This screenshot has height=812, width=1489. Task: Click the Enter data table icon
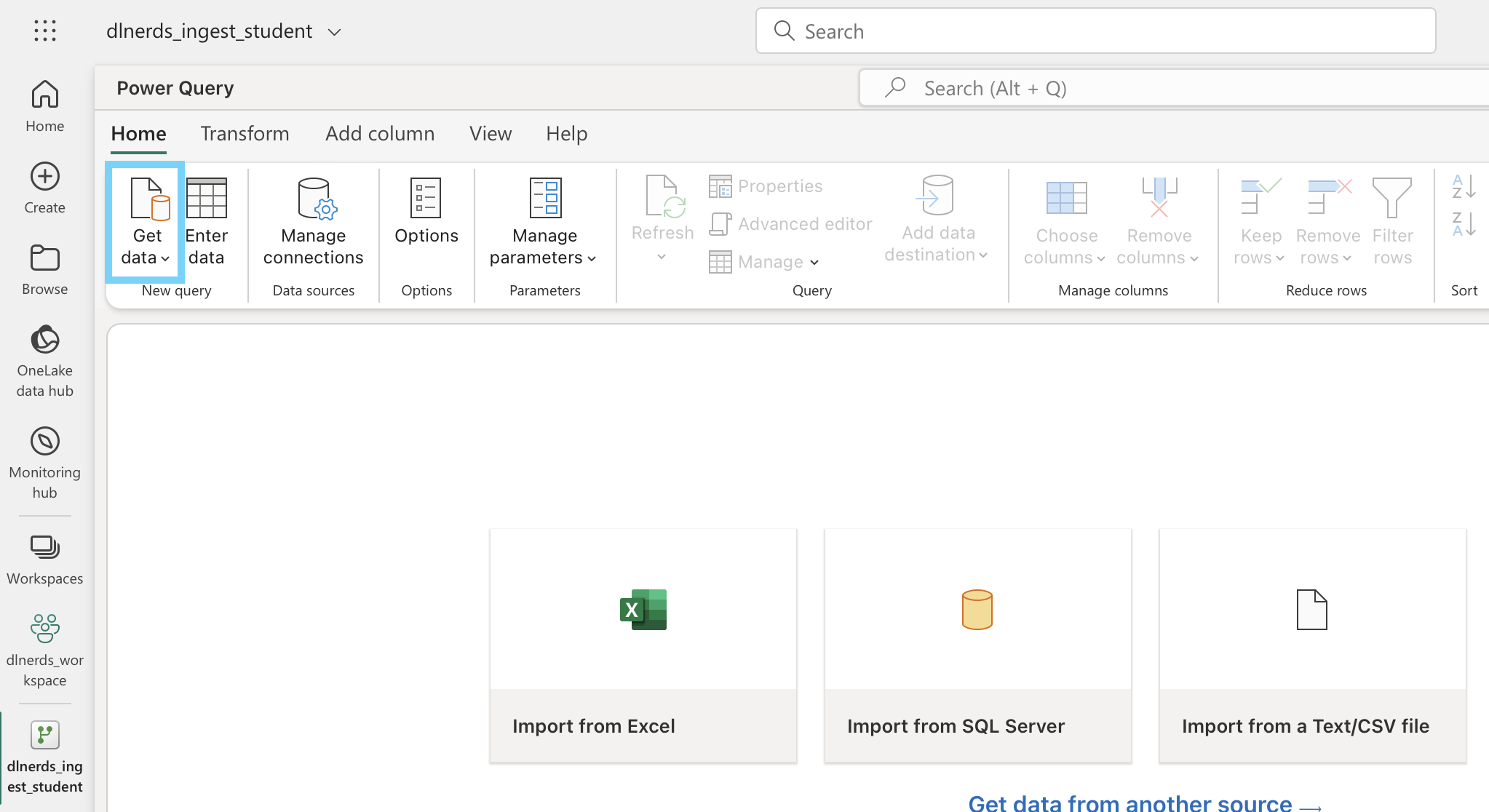click(x=207, y=198)
